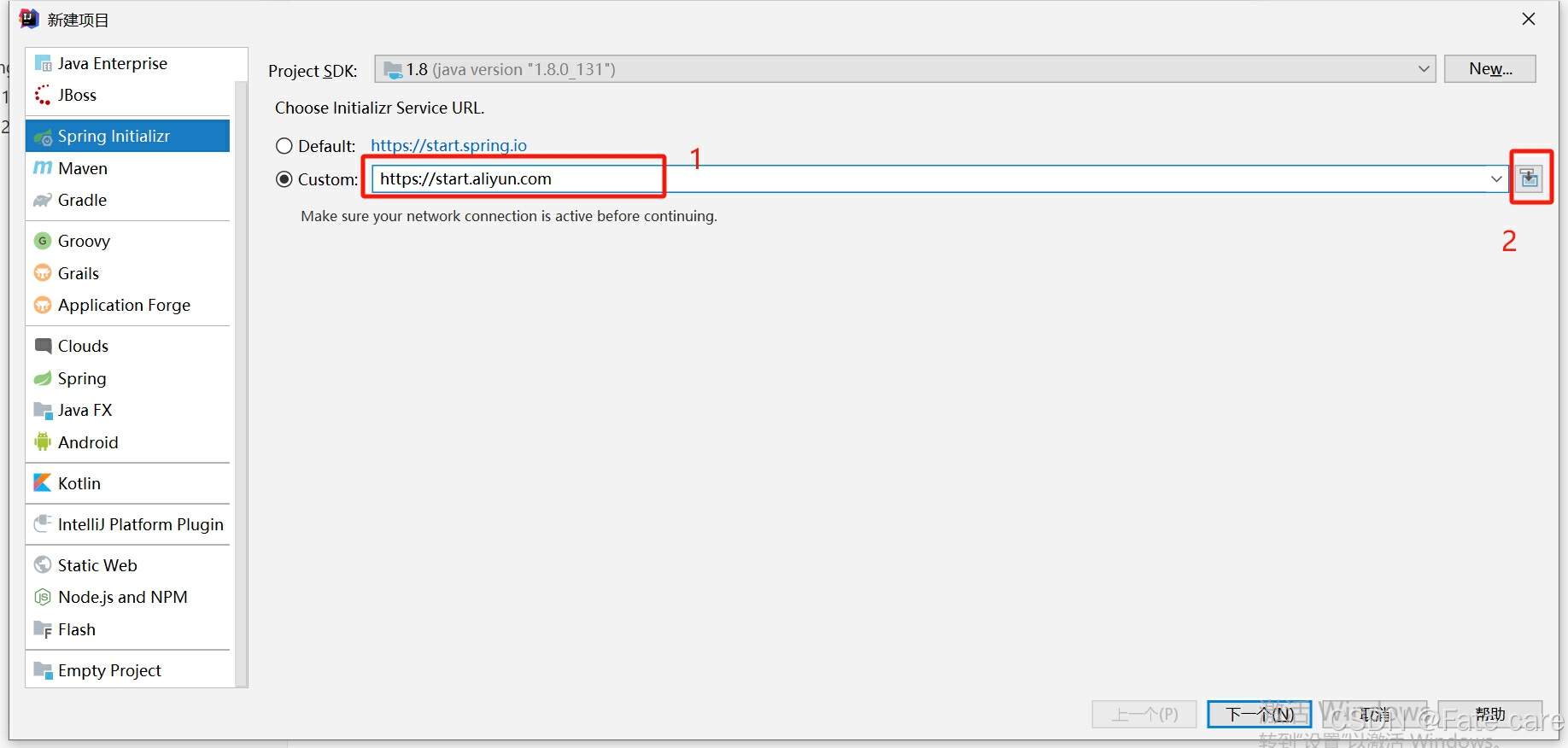Open the https://start.spring.io link
Image resolution: width=1568 pixels, height=748 pixels.
pos(448,145)
